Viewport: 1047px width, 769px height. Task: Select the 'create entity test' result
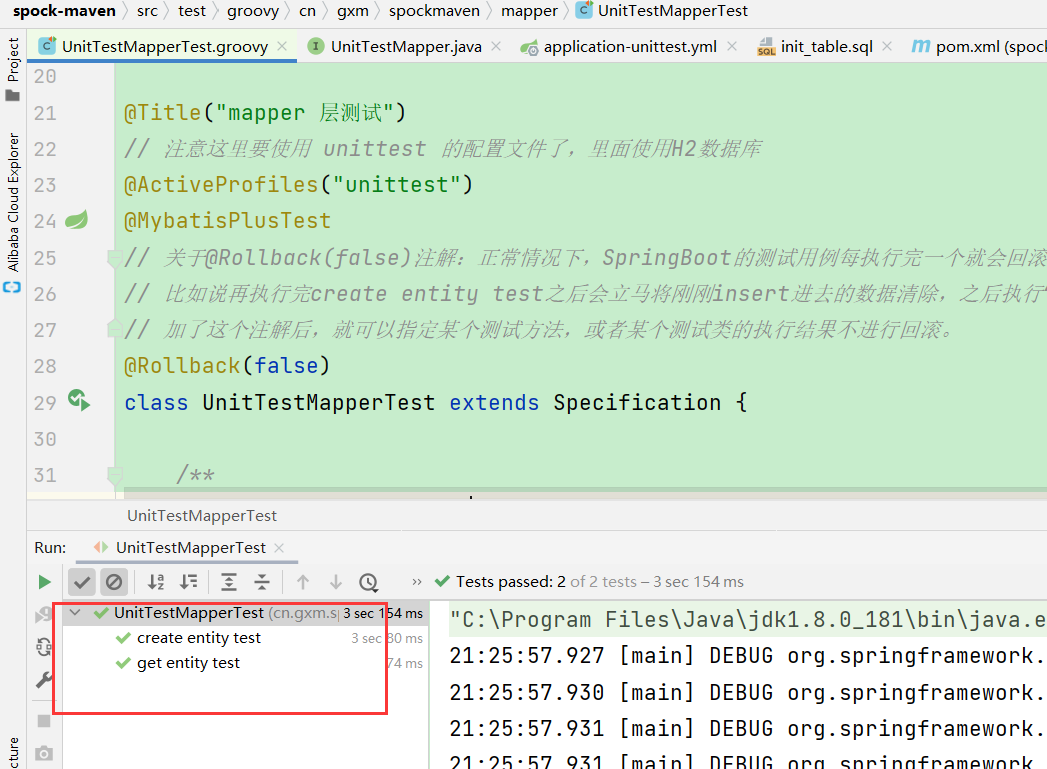coord(199,638)
